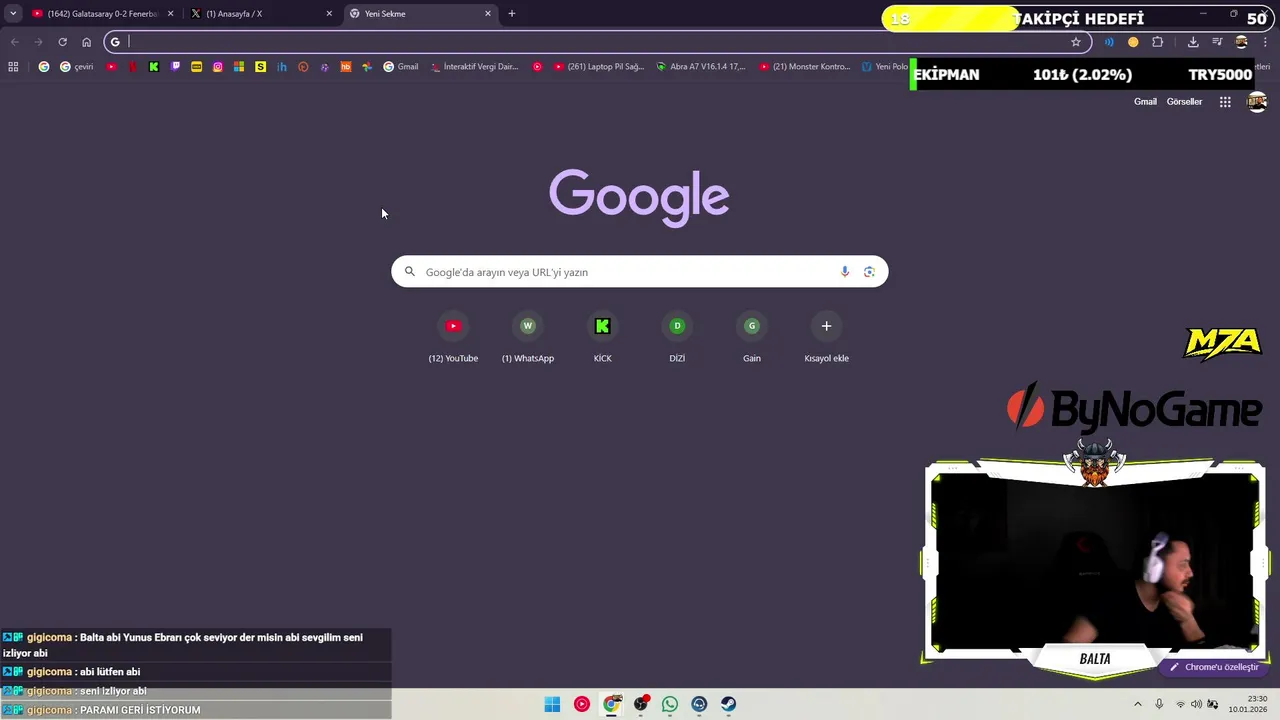Open the orange hb bookmark icon
This screenshot has width=1280, height=720.
pos(346,67)
